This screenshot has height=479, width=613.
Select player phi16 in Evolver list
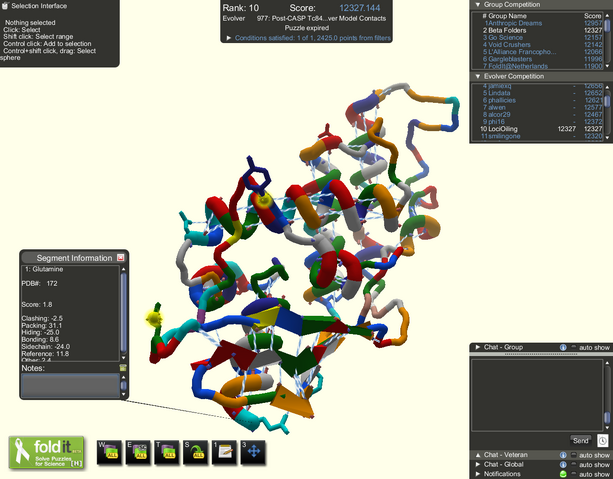[538, 122]
